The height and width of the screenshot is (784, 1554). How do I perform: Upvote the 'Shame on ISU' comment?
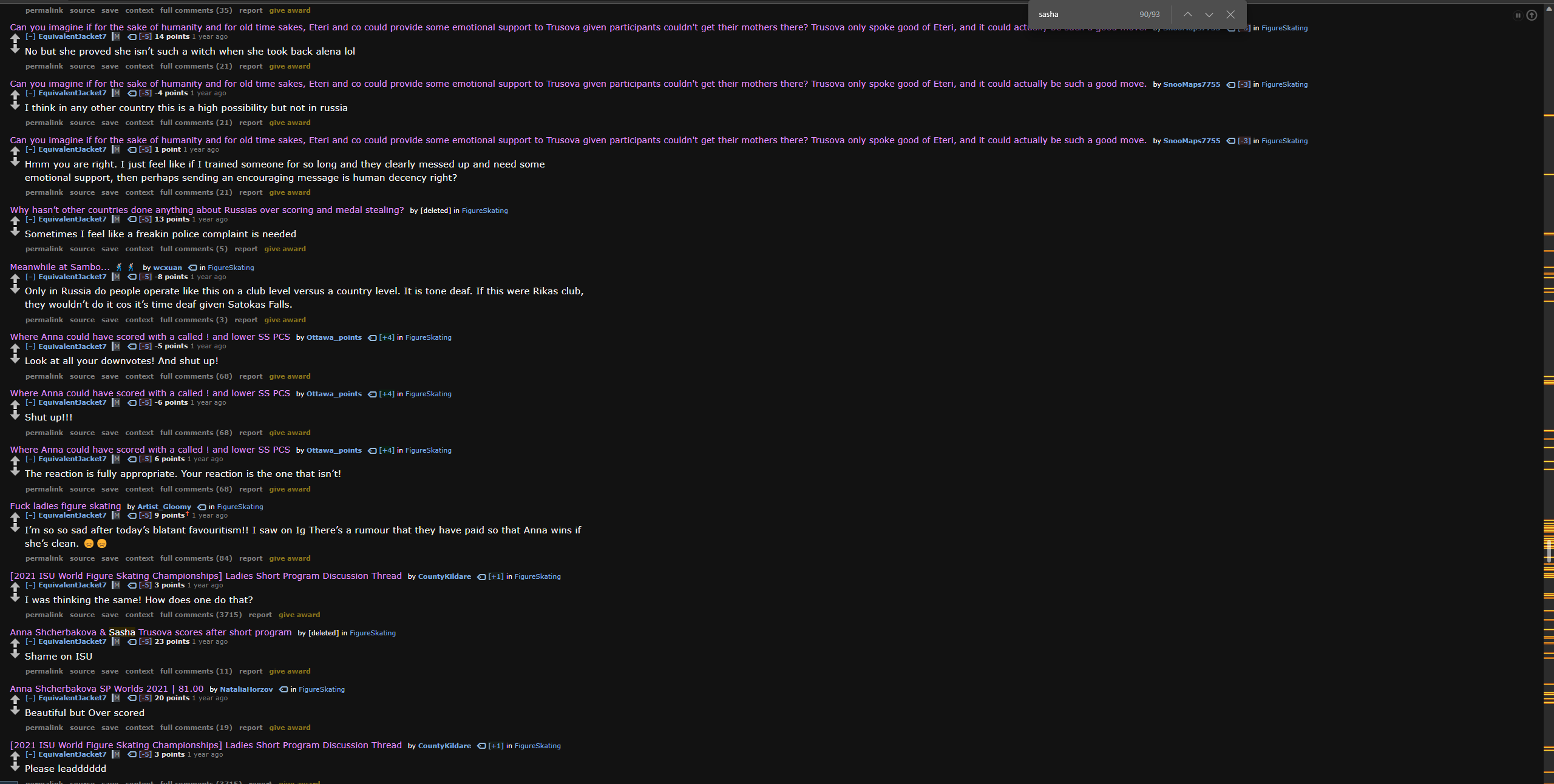pos(15,643)
